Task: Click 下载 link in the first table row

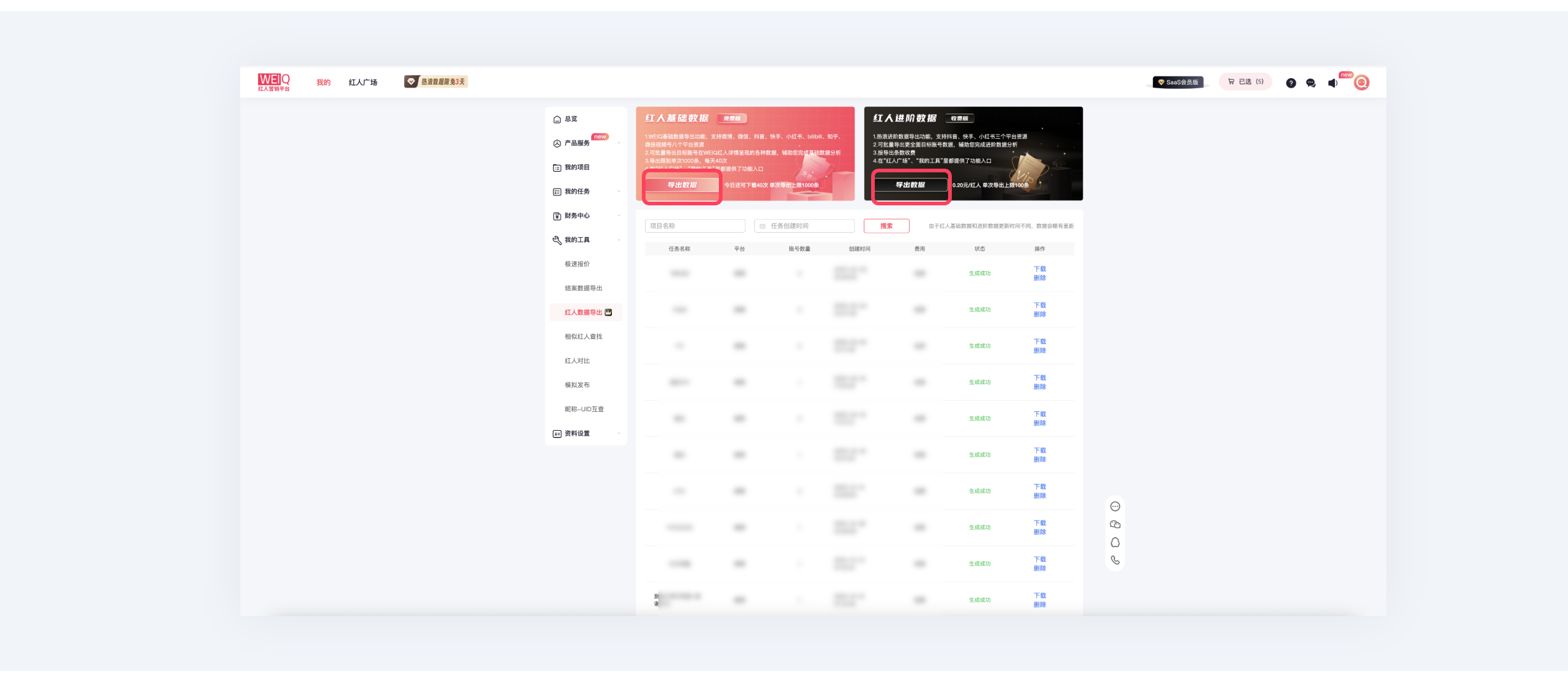Action: click(1039, 269)
